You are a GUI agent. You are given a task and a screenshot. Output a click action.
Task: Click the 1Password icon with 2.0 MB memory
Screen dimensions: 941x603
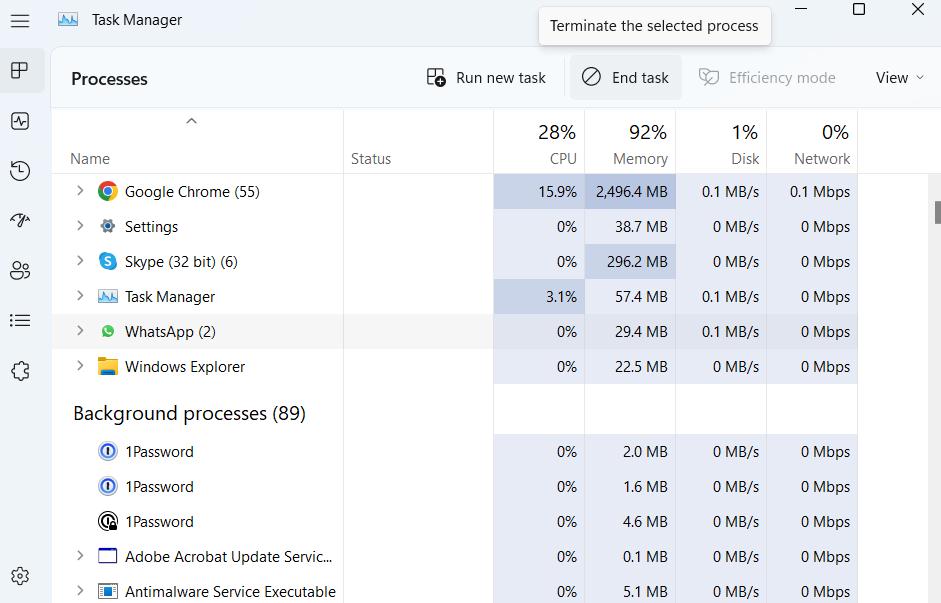click(107, 451)
